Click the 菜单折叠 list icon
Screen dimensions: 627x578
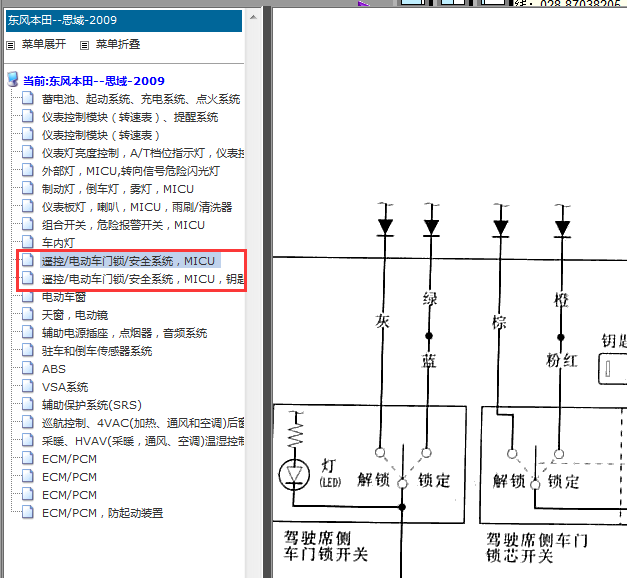point(84,45)
